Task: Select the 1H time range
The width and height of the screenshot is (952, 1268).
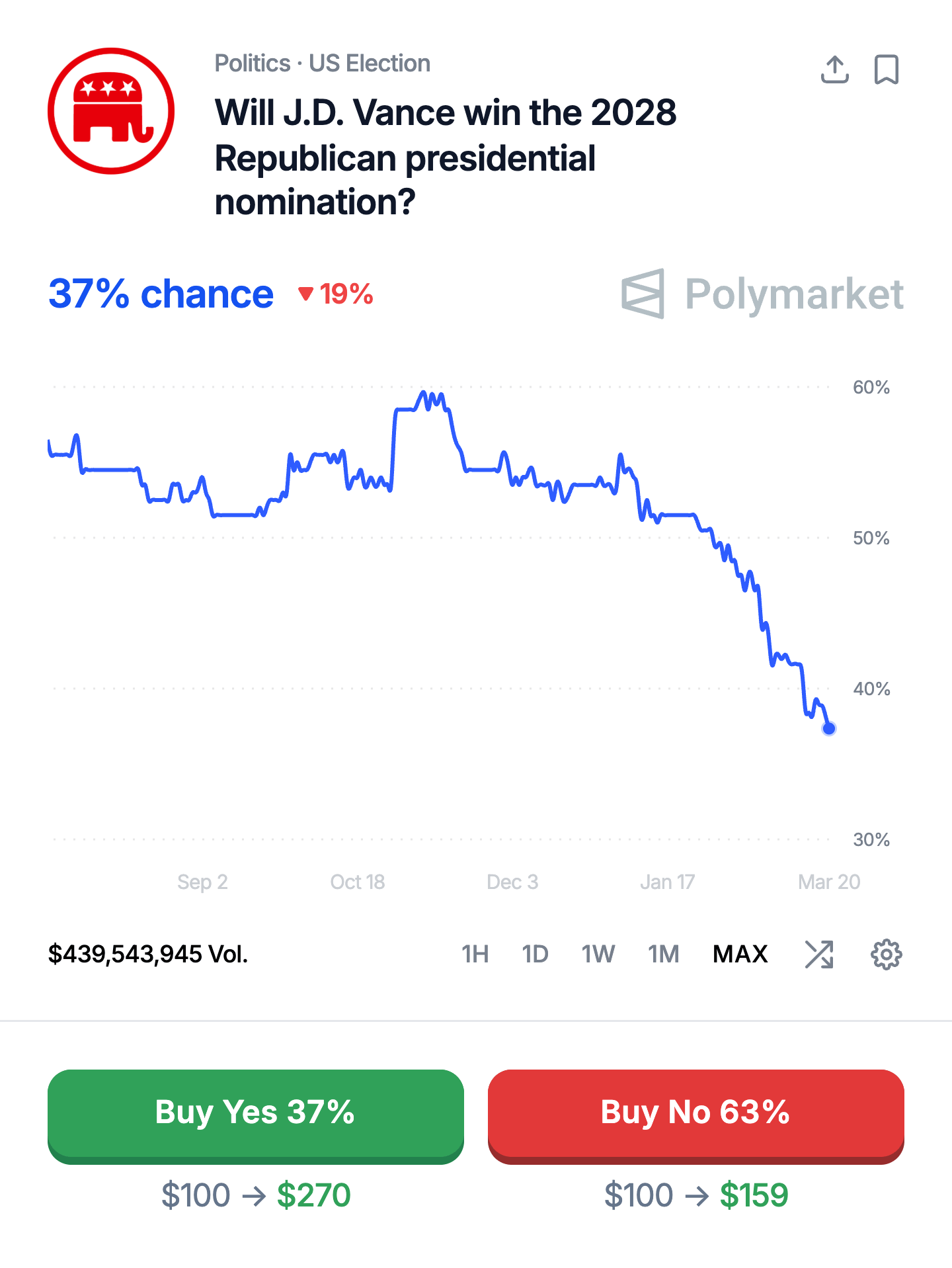Action: pos(475,954)
